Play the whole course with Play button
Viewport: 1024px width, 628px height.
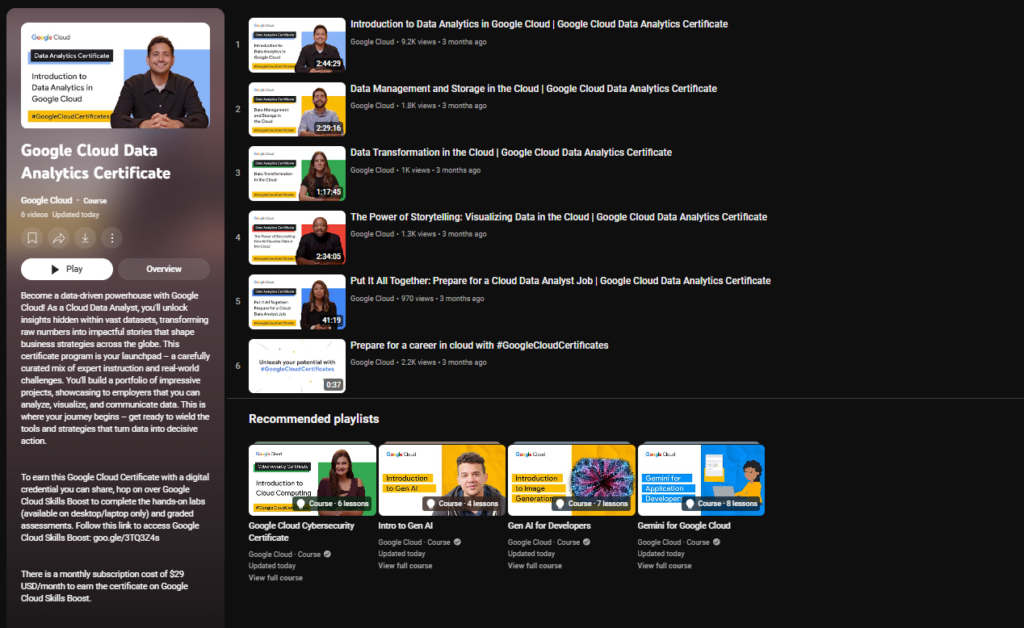67,269
